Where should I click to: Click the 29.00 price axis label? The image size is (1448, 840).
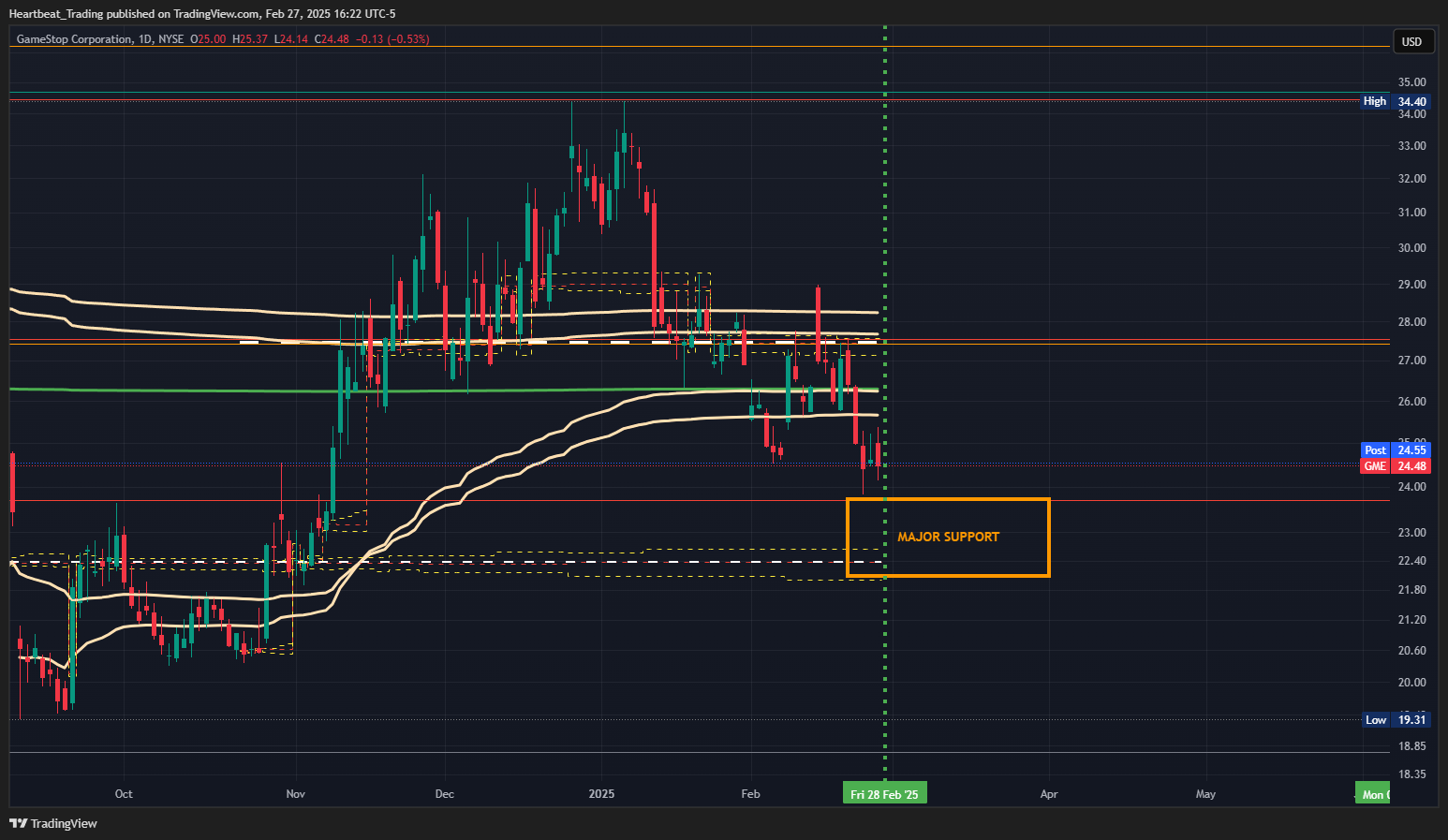pos(1411,285)
